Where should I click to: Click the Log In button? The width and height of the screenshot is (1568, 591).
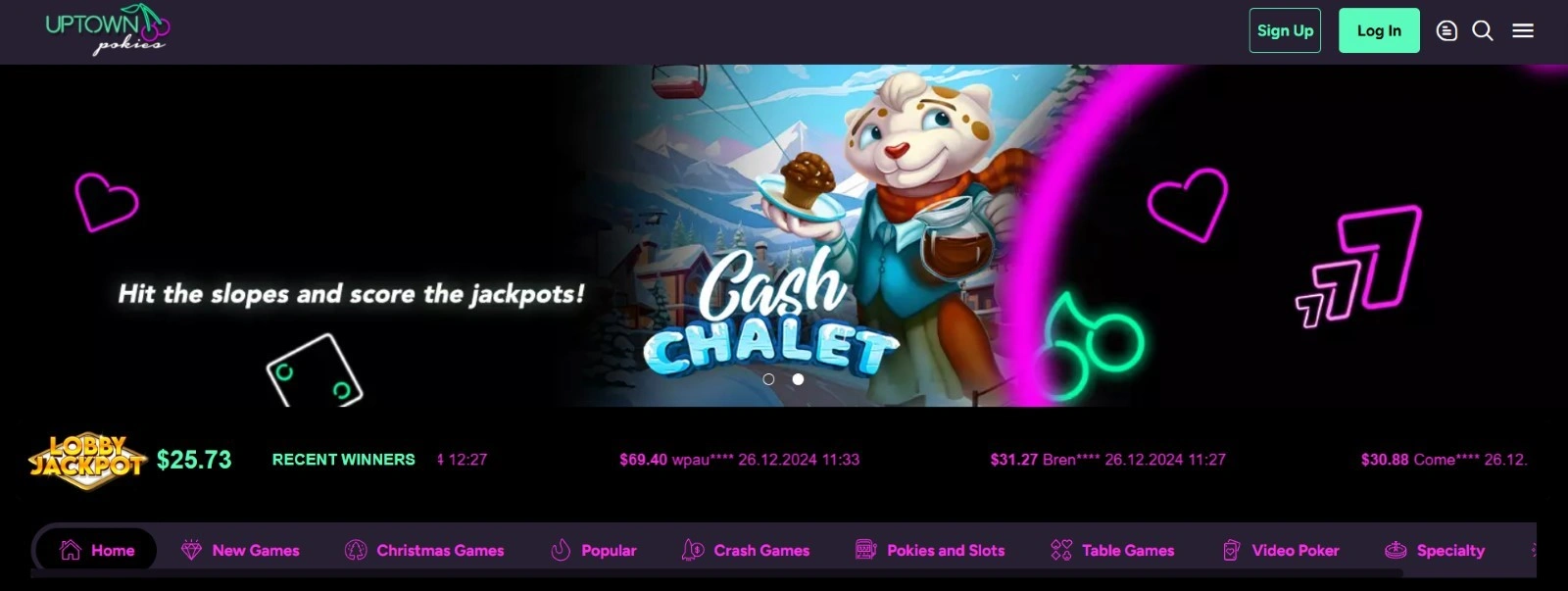coord(1379,30)
